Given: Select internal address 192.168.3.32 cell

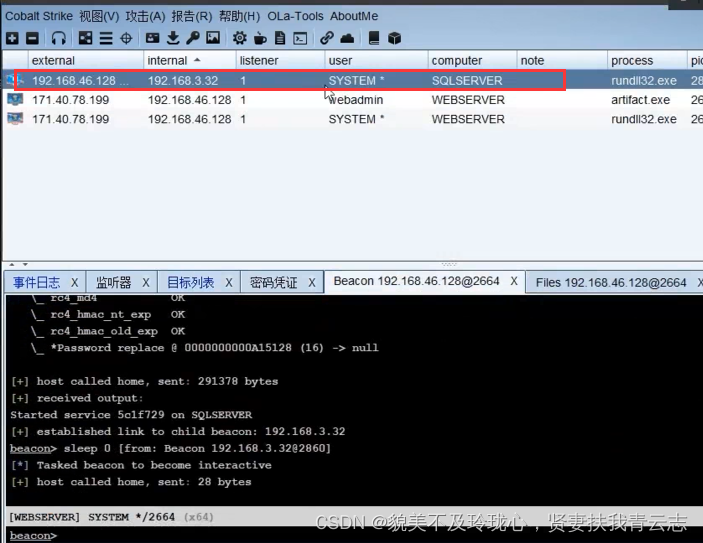Looking at the screenshot, I should coord(183,80).
